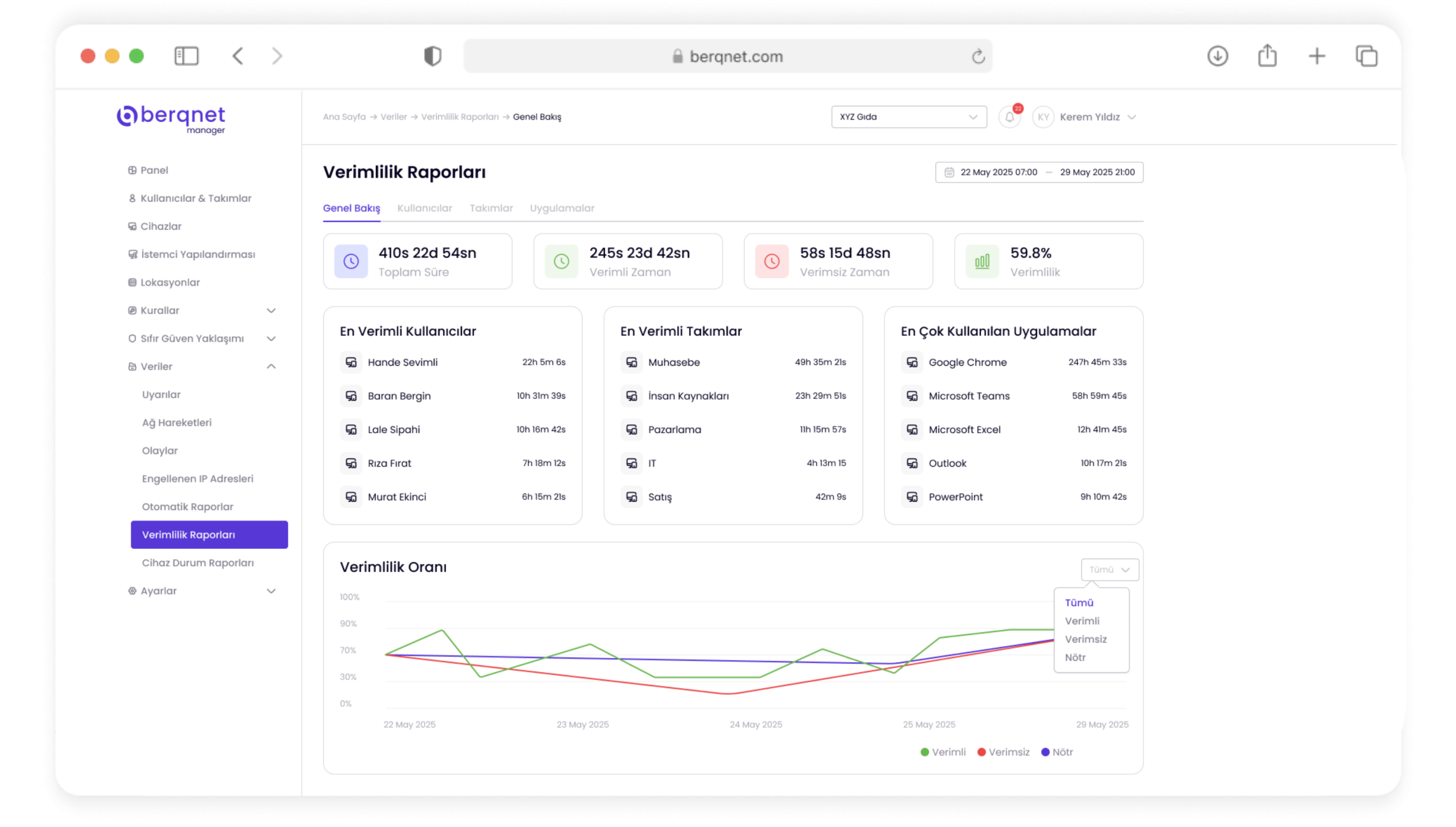Expand the Kurallar sidebar section
Image resolution: width=1456 pixels, height=827 pixels.
pos(271,311)
